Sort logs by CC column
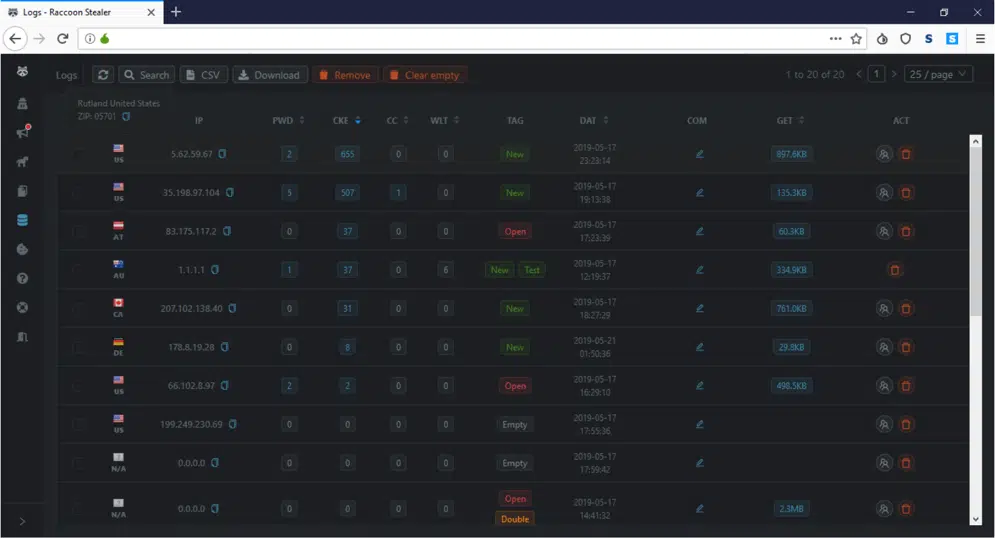 405,121
